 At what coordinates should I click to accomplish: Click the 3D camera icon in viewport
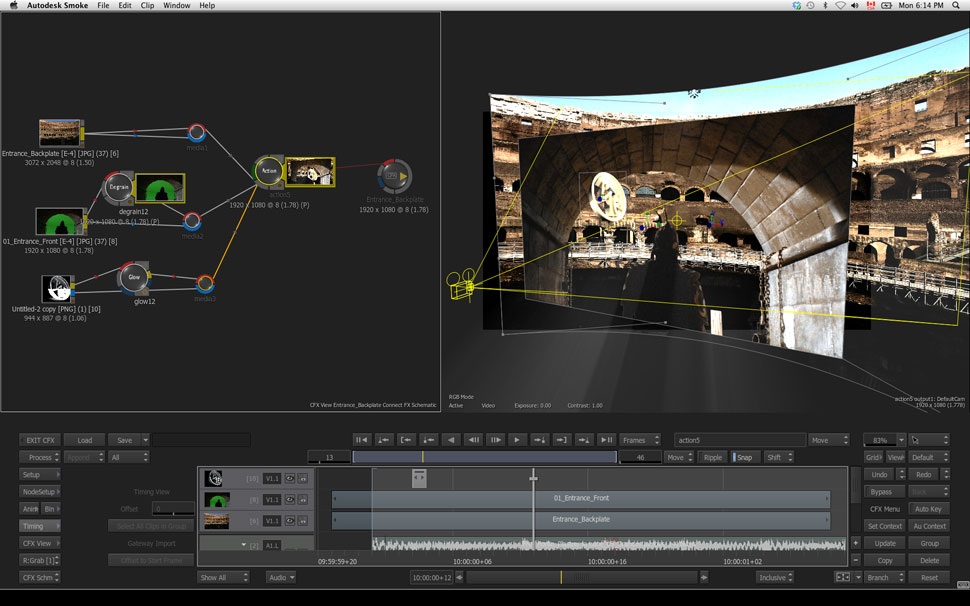click(x=461, y=286)
